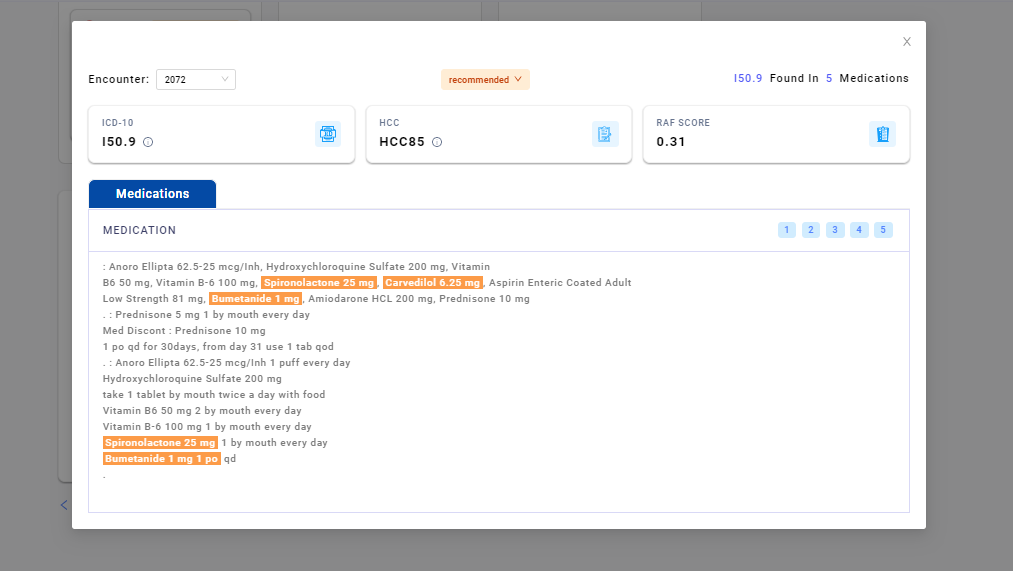Click the RAF Score card icon

(882, 134)
